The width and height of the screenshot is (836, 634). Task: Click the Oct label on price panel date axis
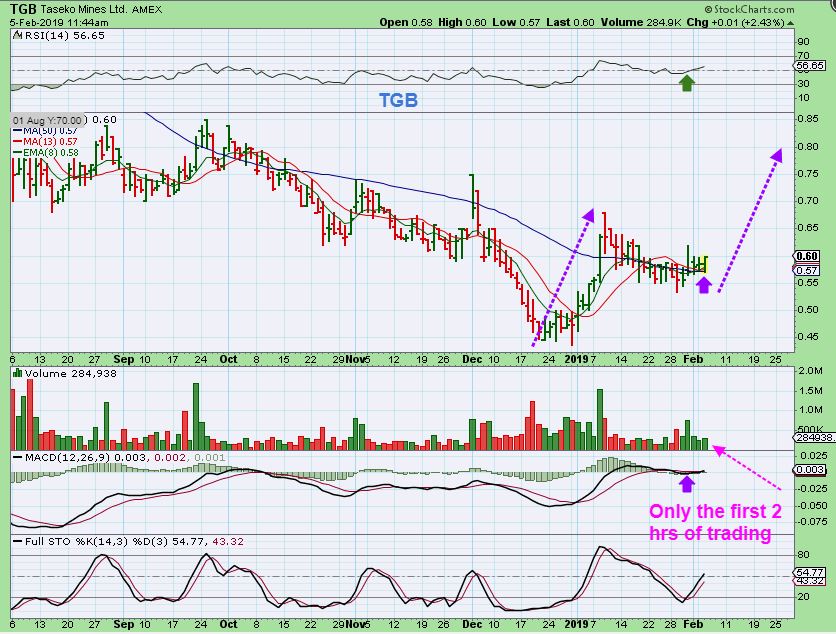point(228,359)
